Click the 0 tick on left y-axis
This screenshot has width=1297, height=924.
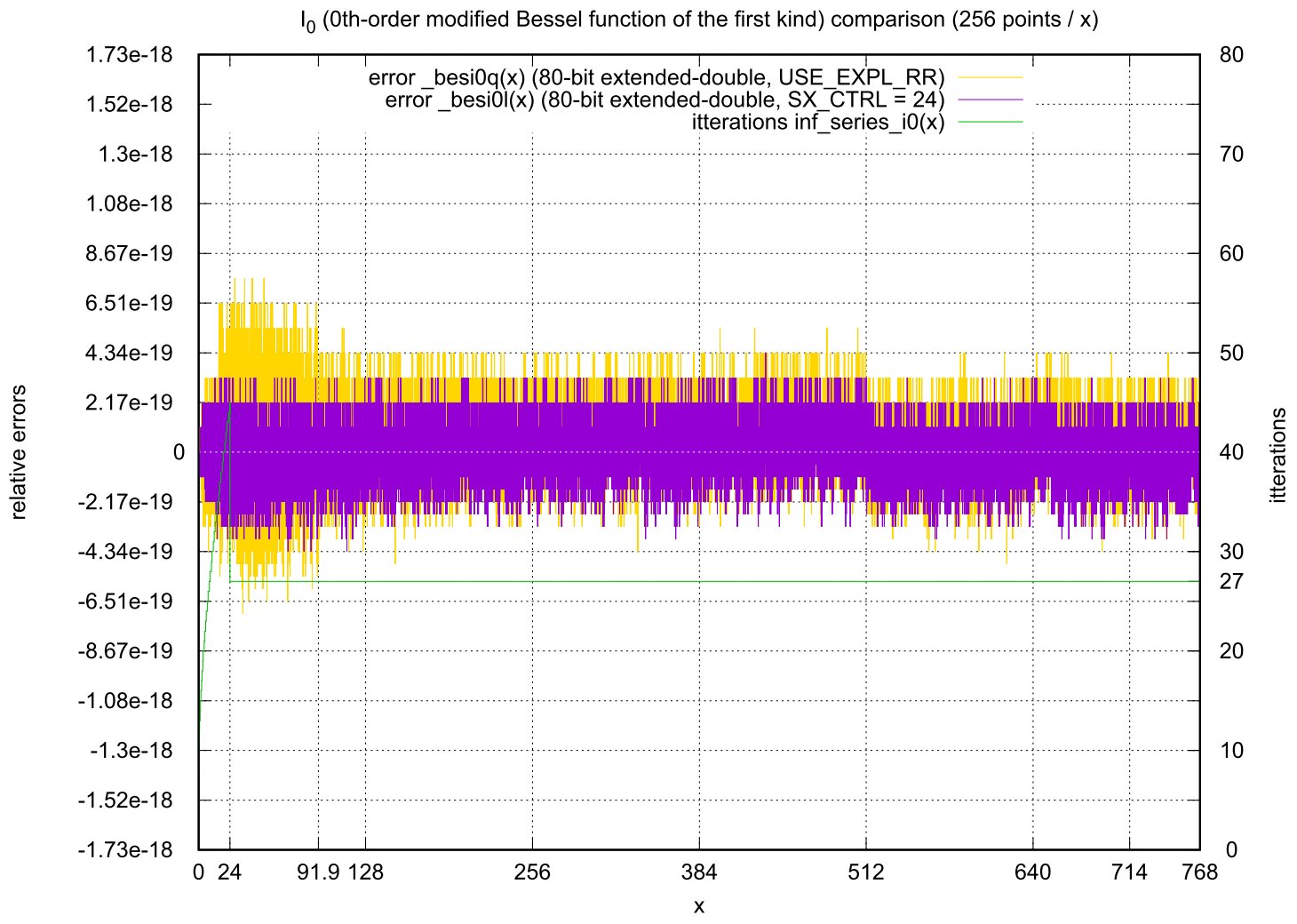179,452
